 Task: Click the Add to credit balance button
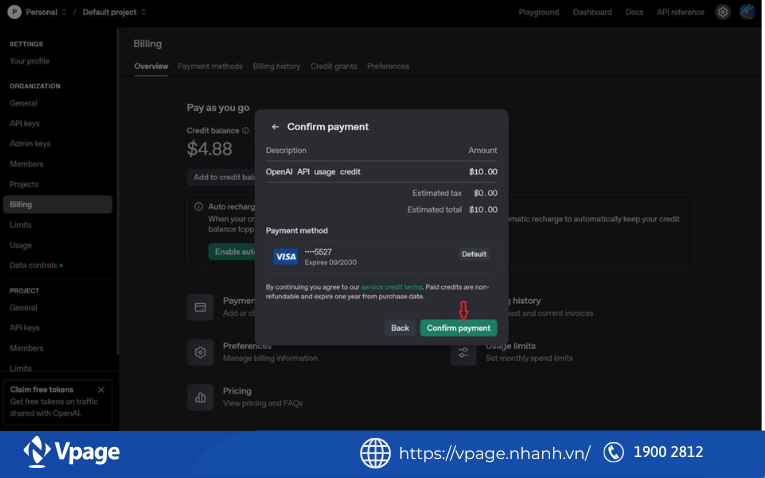223,177
